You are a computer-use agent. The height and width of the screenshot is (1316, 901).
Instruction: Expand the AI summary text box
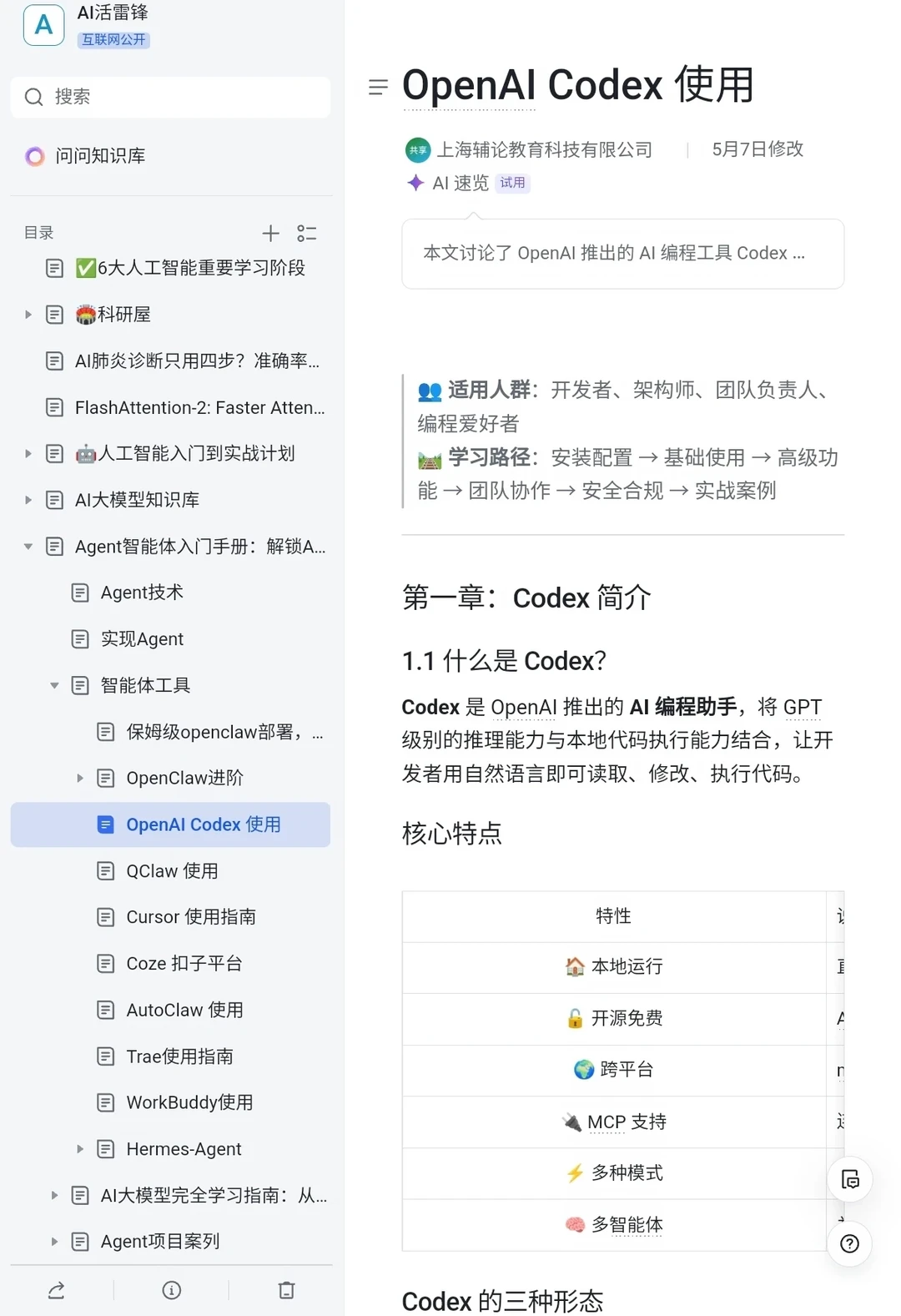coord(623,254)
